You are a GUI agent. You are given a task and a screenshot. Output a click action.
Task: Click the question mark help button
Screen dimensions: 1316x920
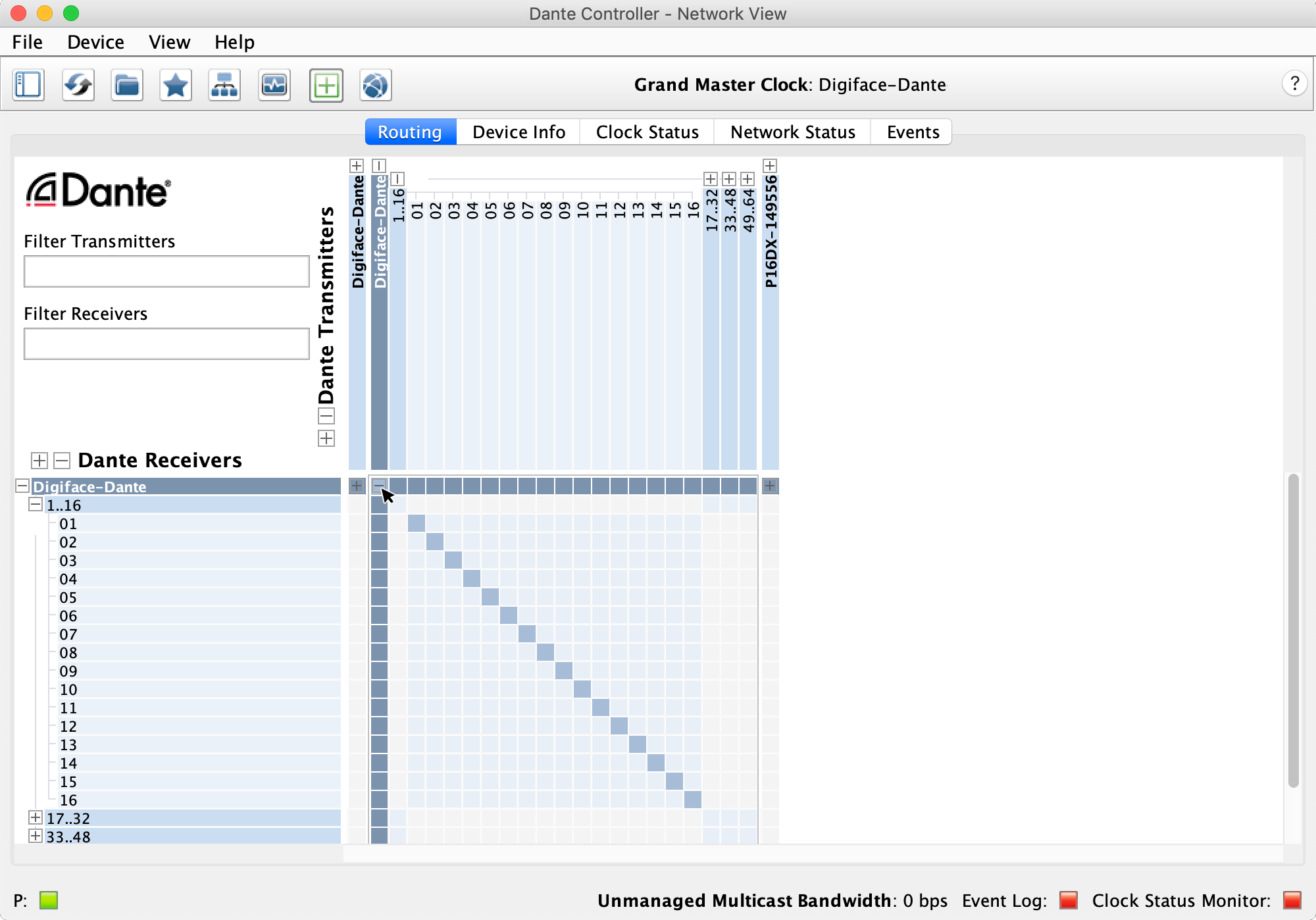tap(1294, 84)
